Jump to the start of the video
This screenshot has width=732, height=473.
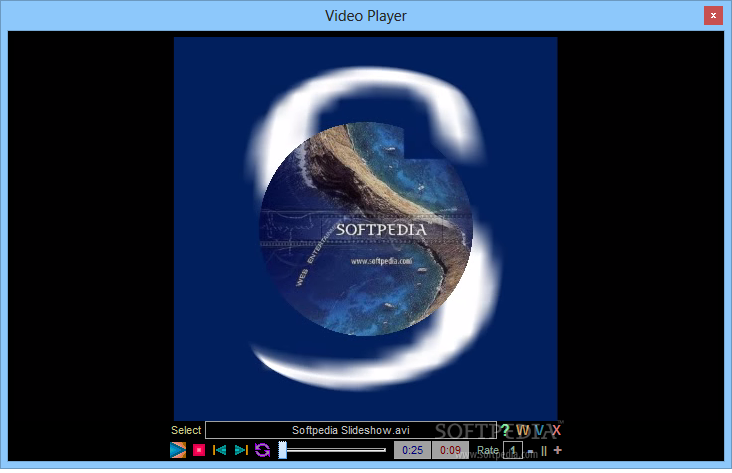click(x=219, y=450)
